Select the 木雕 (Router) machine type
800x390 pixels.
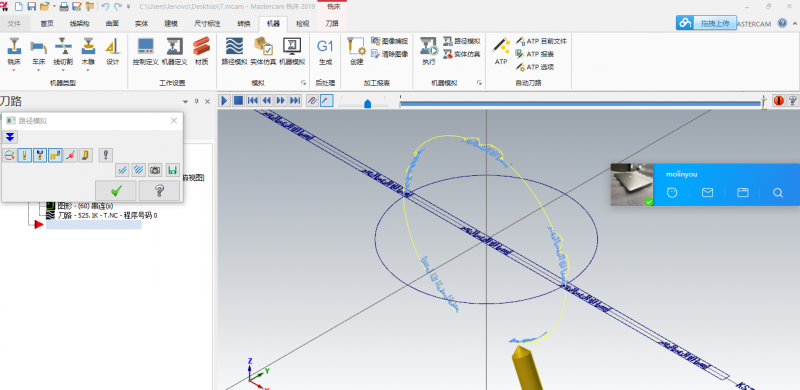click(x=88, y=51)
